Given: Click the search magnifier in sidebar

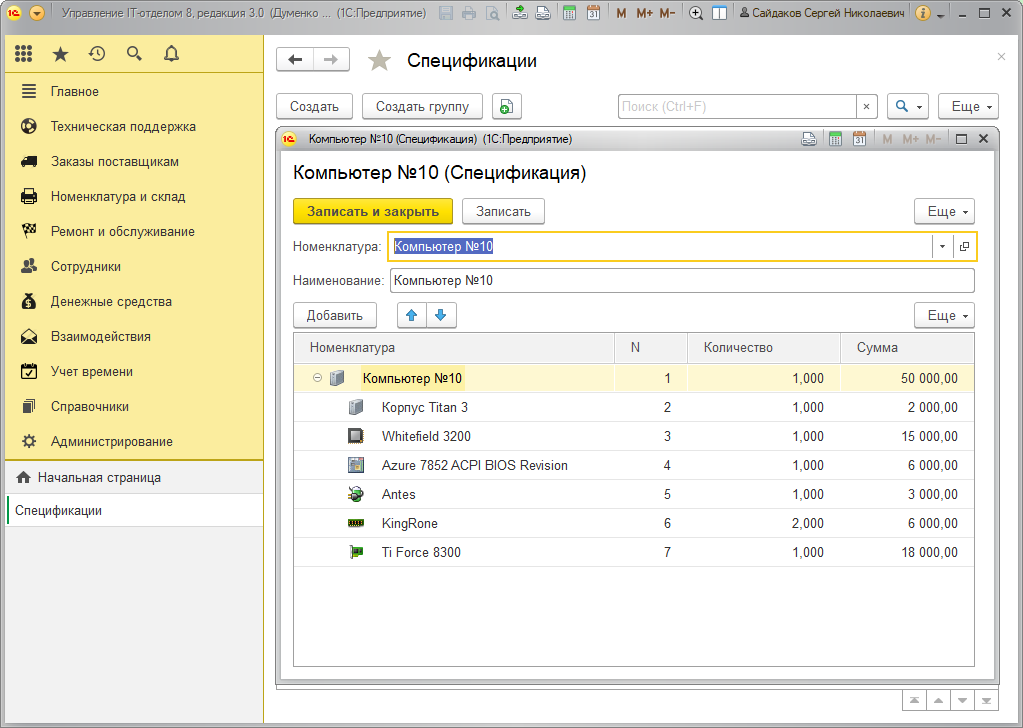Looking at the screenshot, I should tap(134, 54).
